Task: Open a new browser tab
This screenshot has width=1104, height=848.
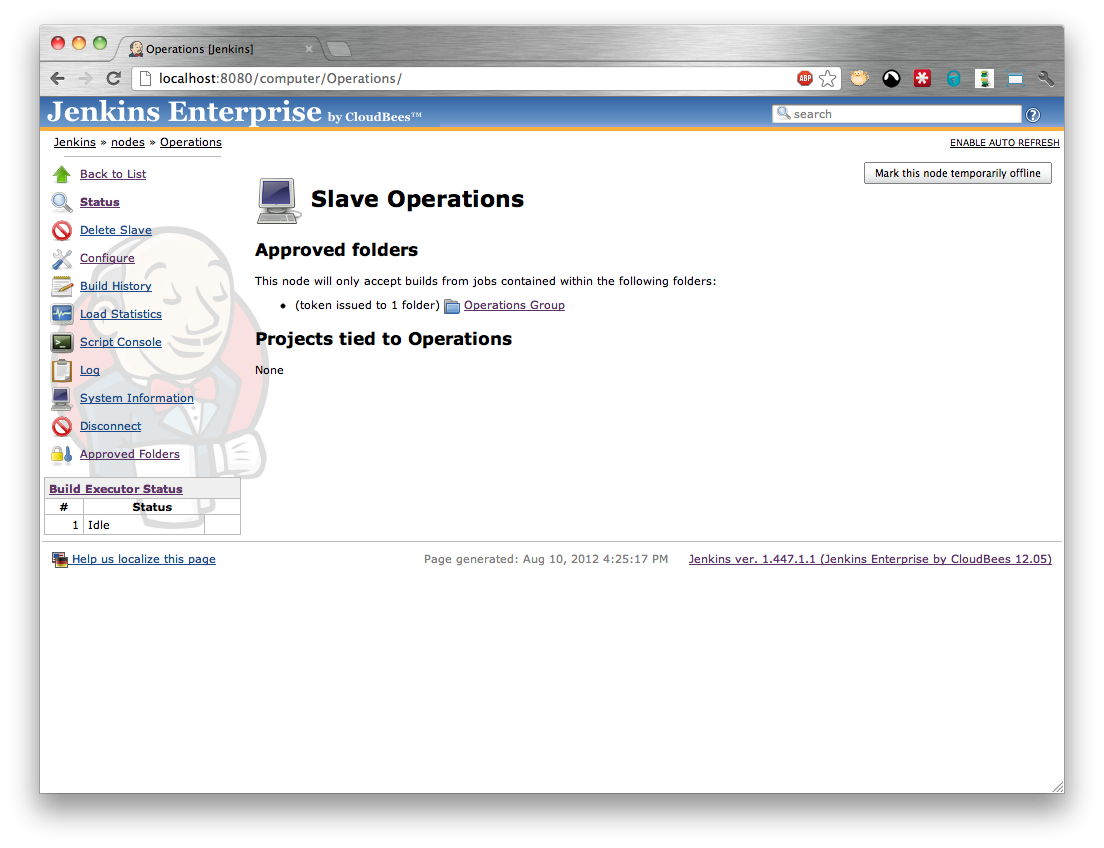Action: 339,49
